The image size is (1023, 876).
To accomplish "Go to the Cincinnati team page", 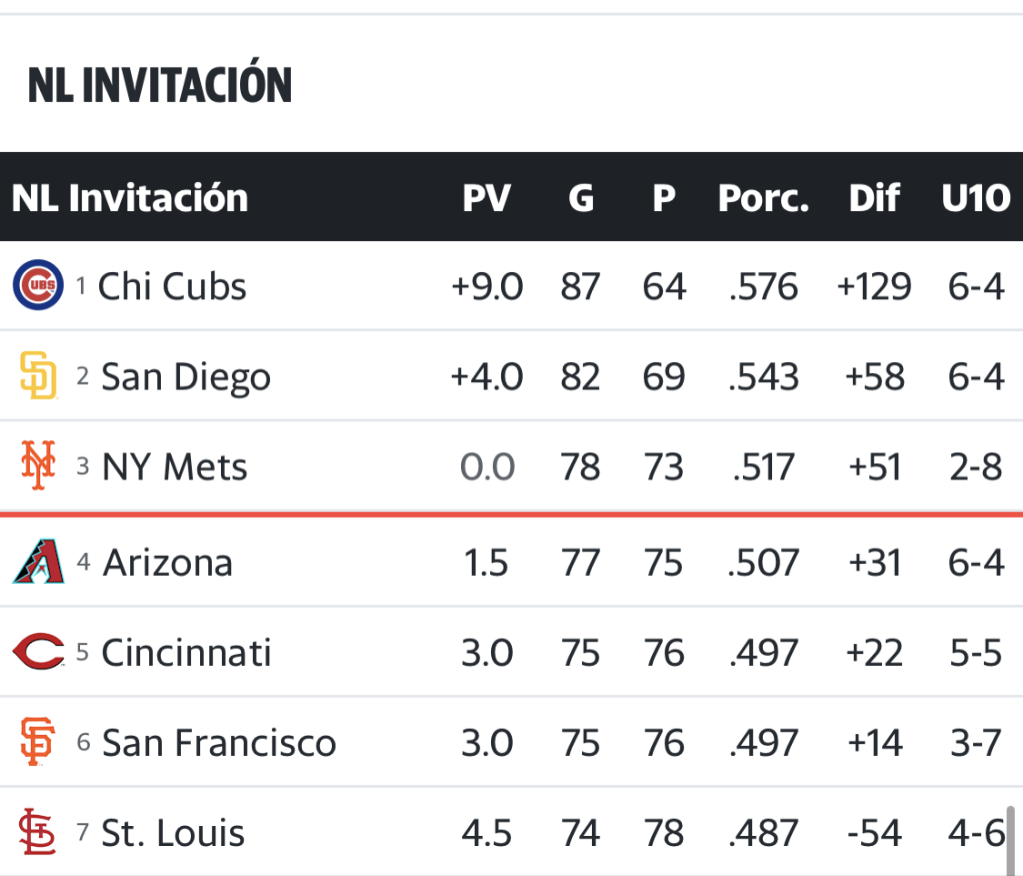I will [x=186, y=653].
